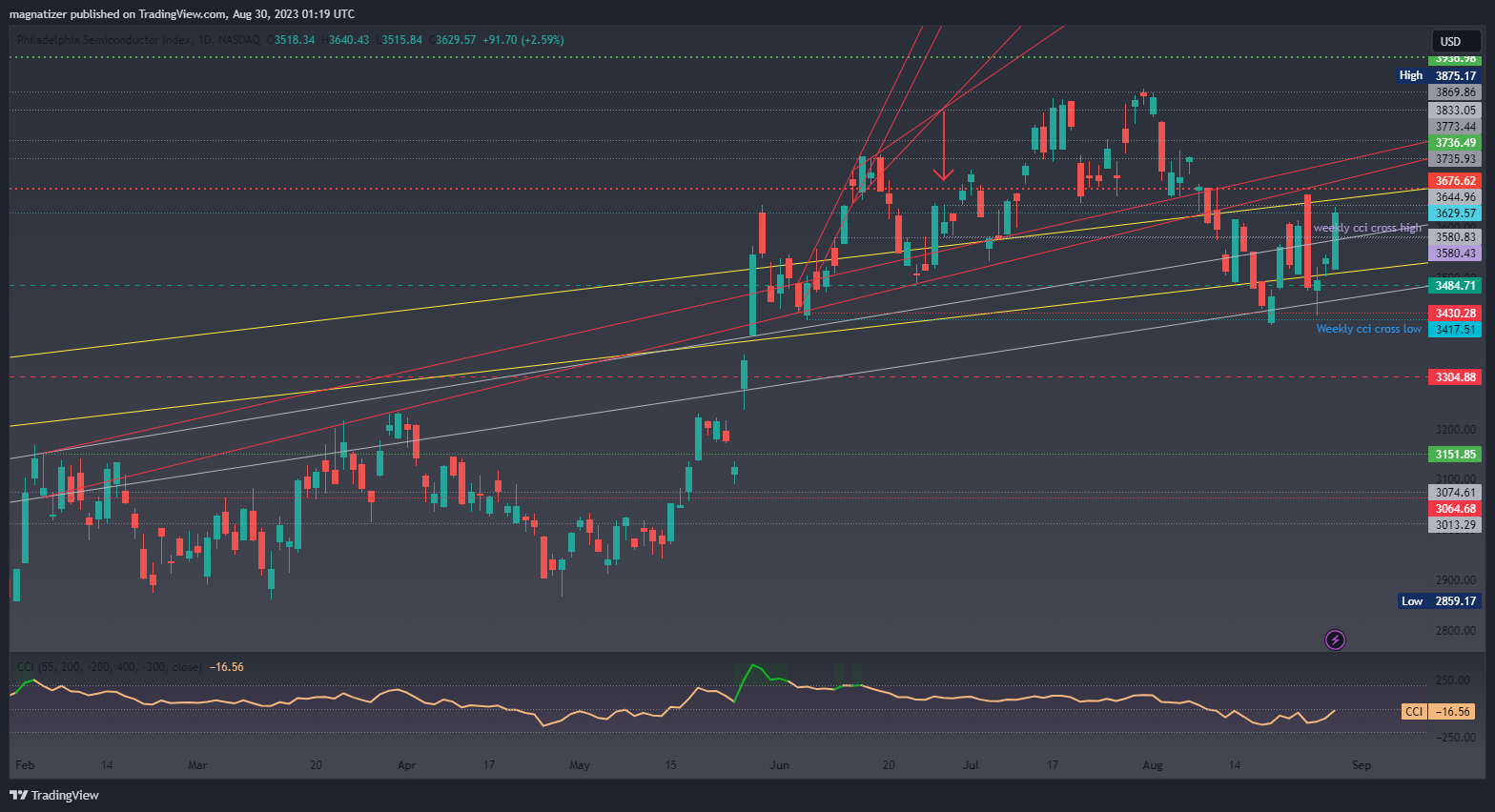Image resolution: width=1495 pixels, height=812 pixels.
Task: Click the Sep date on time axis
Action: point(1362,765)
